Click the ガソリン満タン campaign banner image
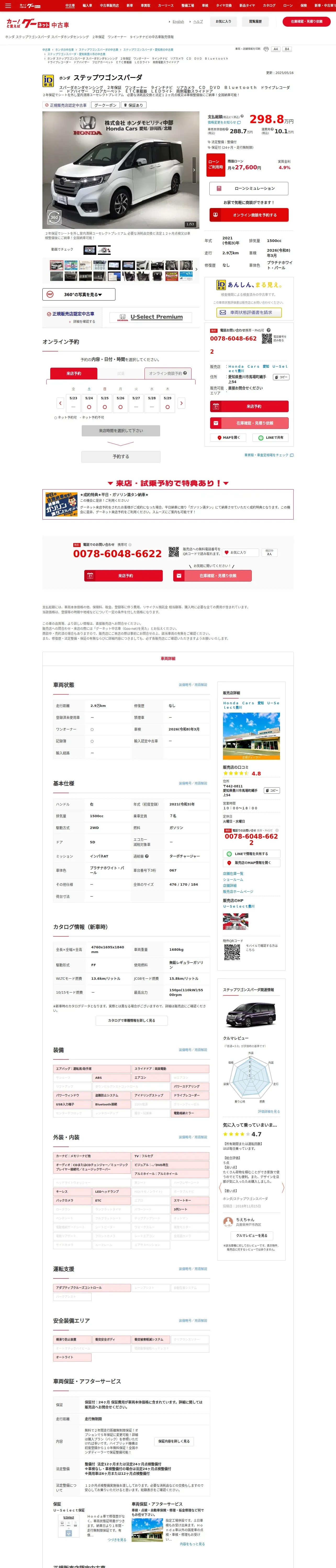Viewport: 336px width, 1568px height. point(61,504)
